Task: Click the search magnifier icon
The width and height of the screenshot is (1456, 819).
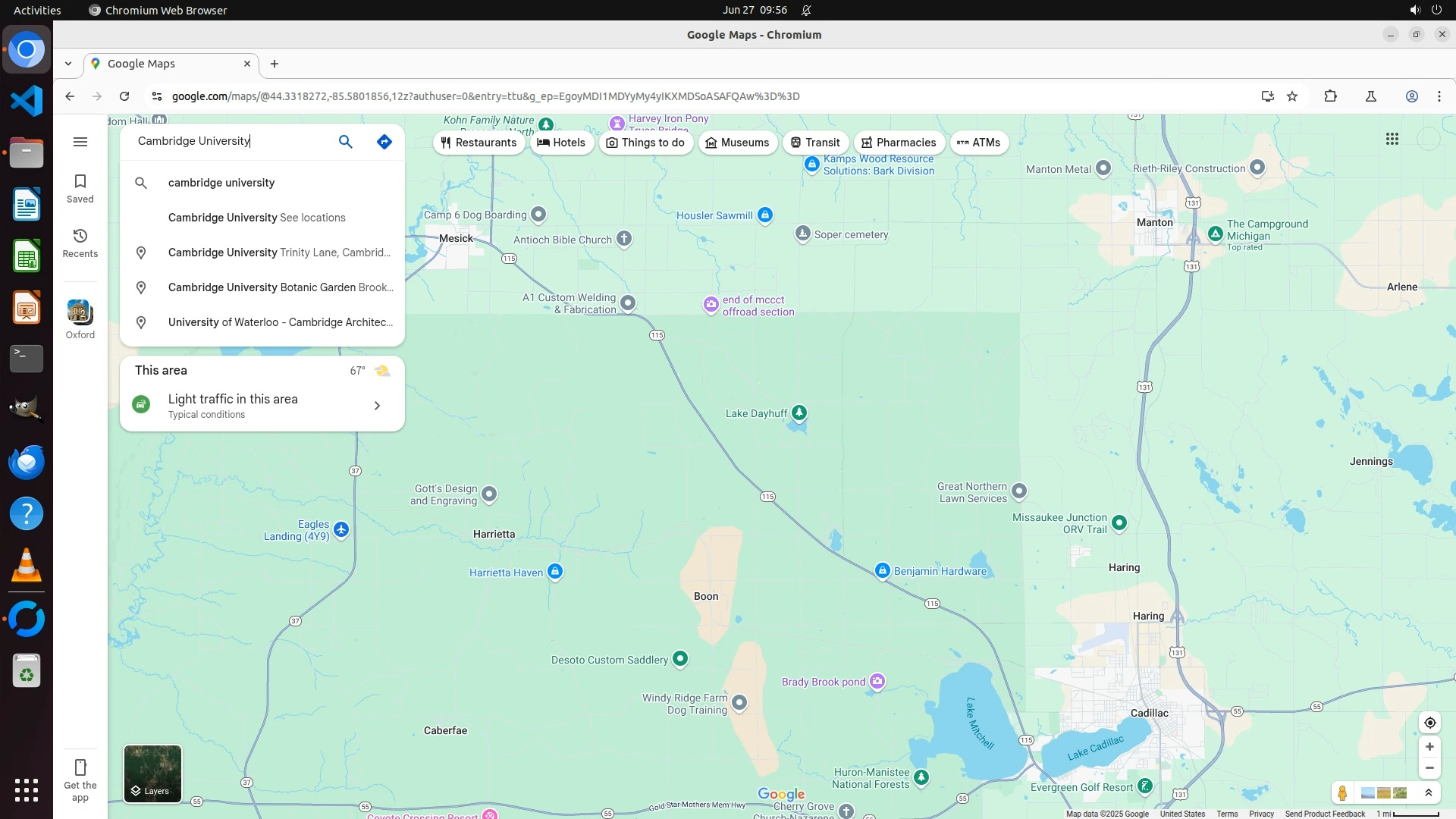Action: pyautogui.click(x=345, y=142)
